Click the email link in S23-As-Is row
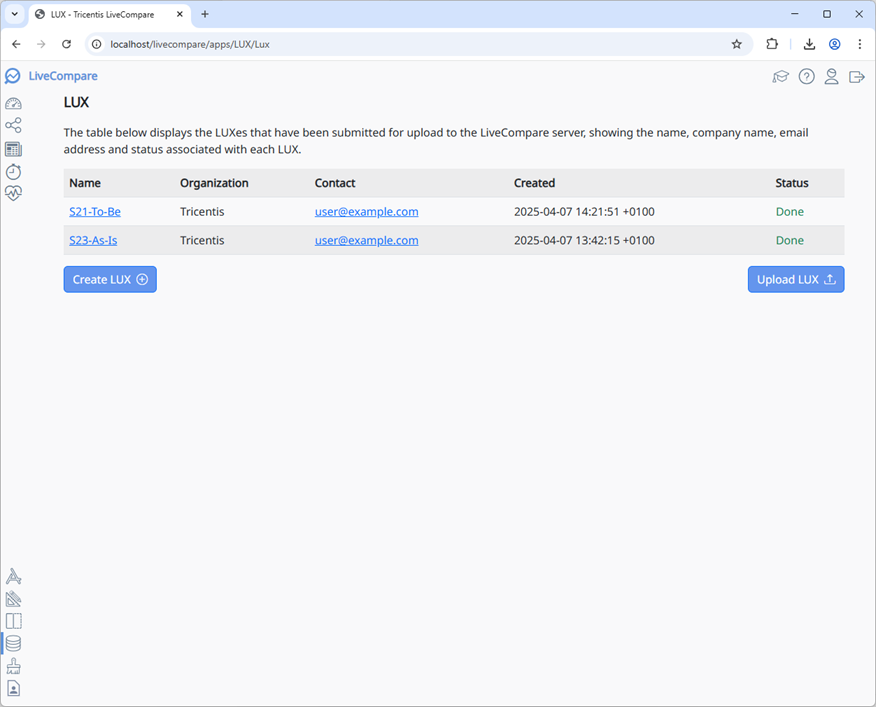This screenshot has width=876, height=707. (366, 240)
